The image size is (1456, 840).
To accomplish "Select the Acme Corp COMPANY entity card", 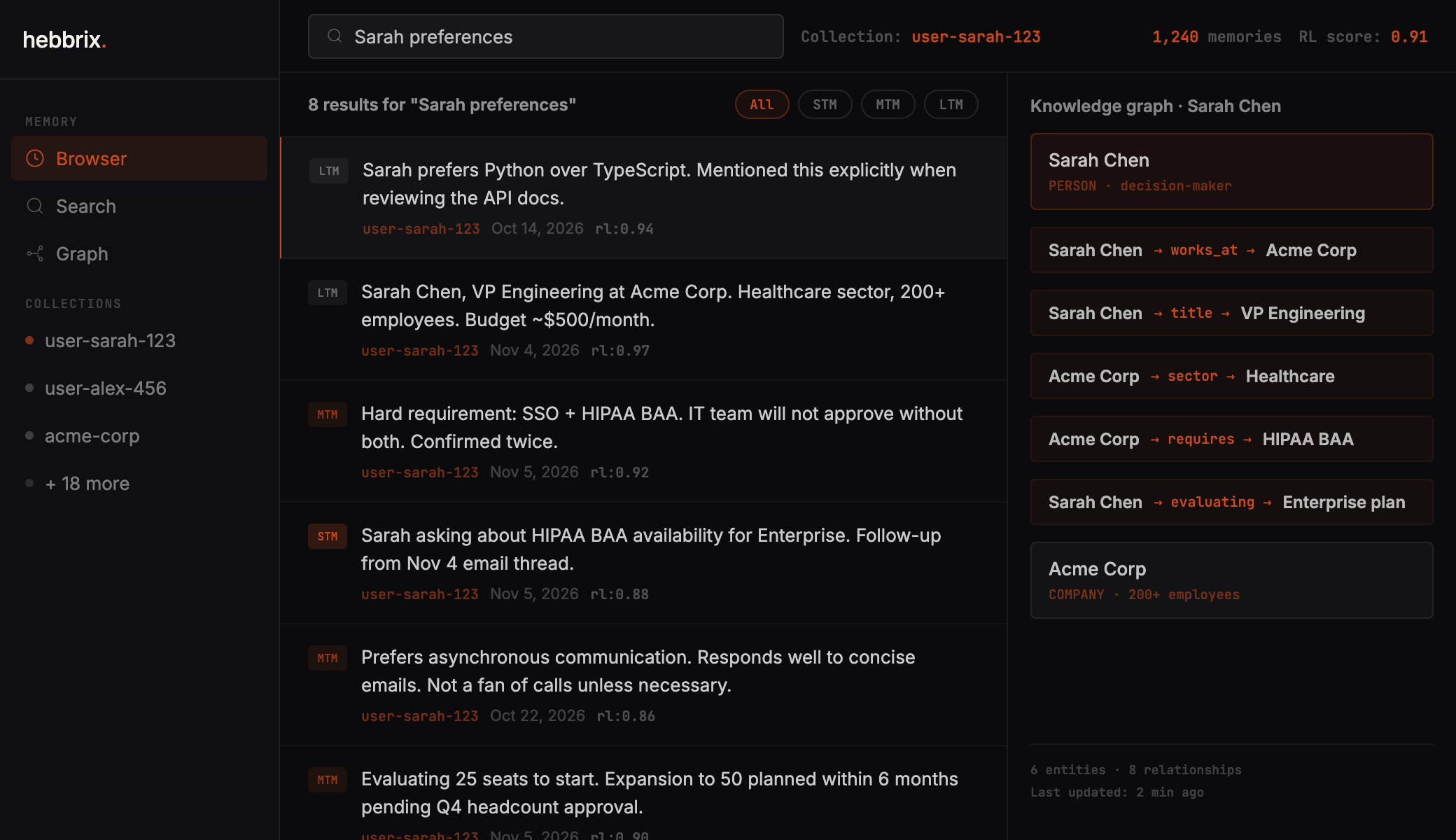I will coord(1231,580).
